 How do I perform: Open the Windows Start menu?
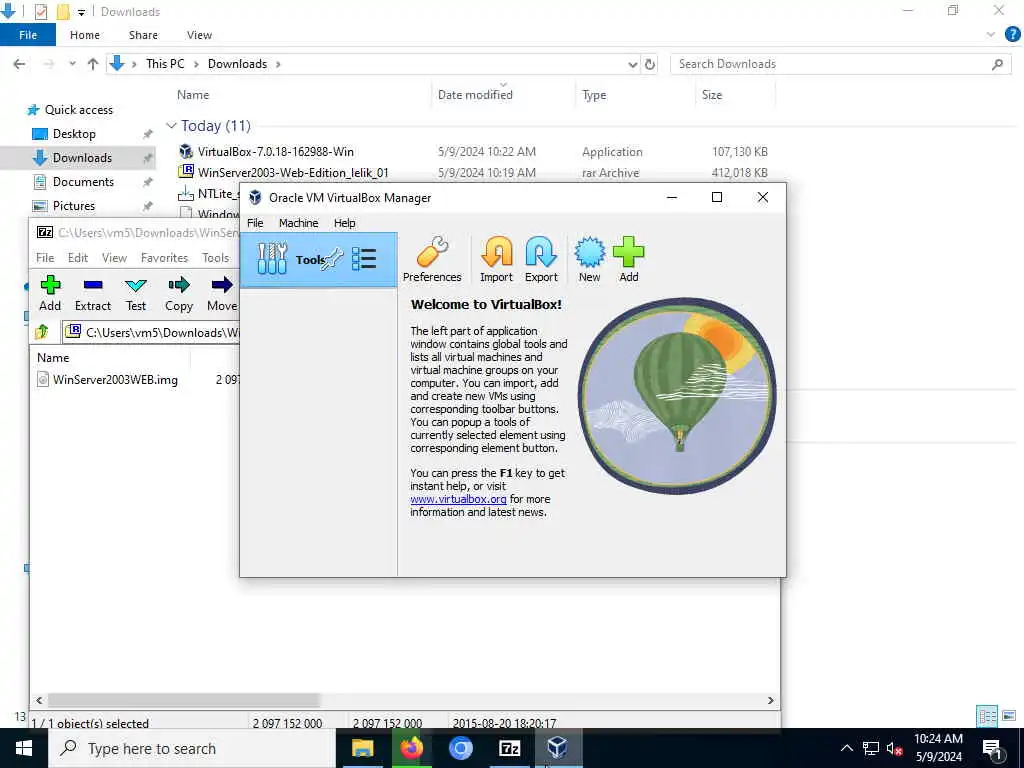24,748
